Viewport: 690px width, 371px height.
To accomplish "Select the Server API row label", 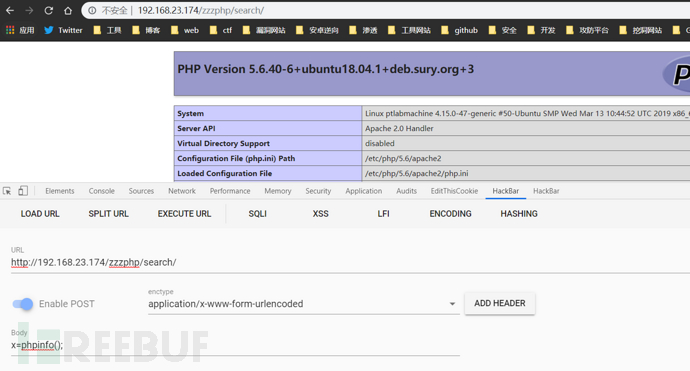I will 196,129.
